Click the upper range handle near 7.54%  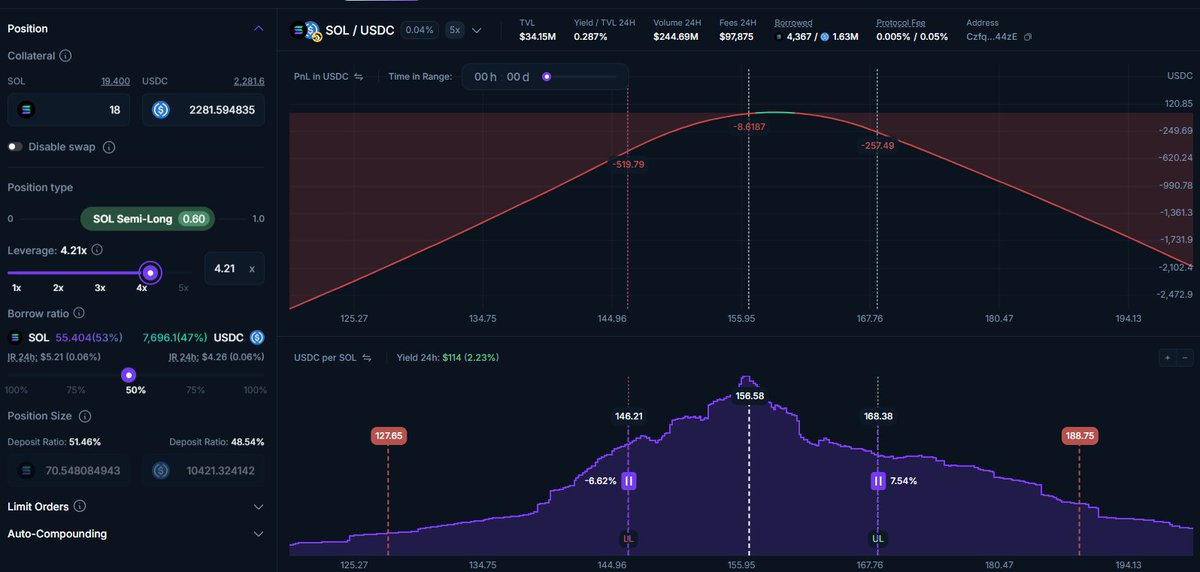click(x=878, y=481)
